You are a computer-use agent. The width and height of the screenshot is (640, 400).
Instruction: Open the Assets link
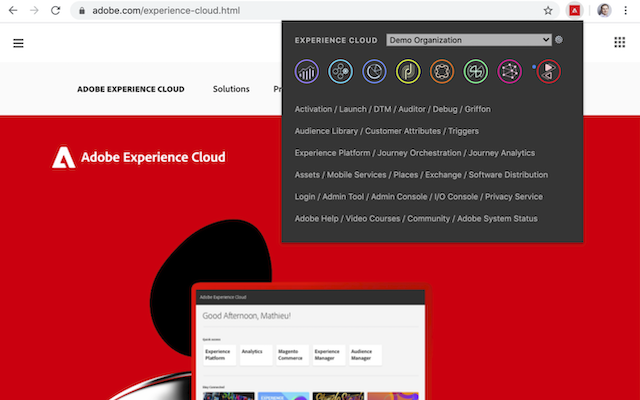(x=307, y=175)
